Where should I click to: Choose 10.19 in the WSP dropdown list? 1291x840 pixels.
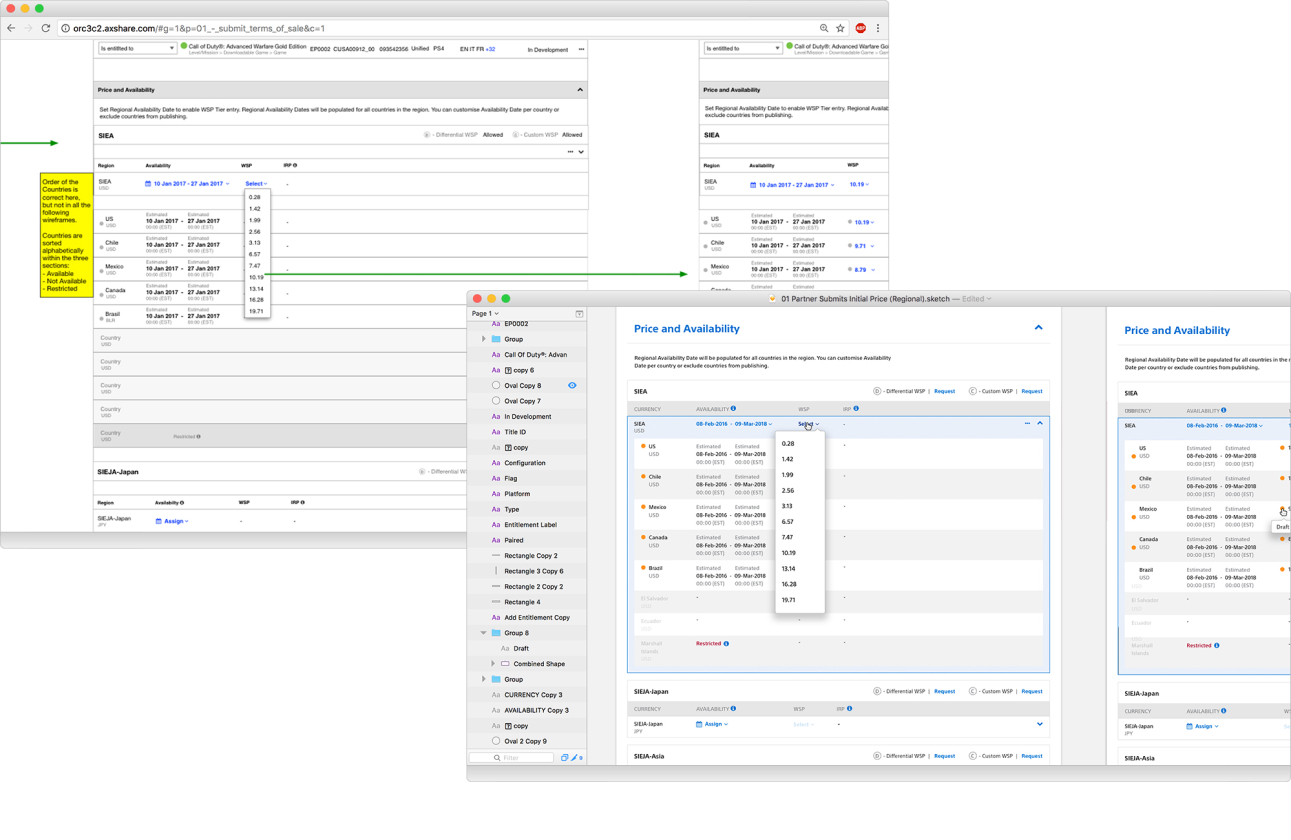(256, 277)
